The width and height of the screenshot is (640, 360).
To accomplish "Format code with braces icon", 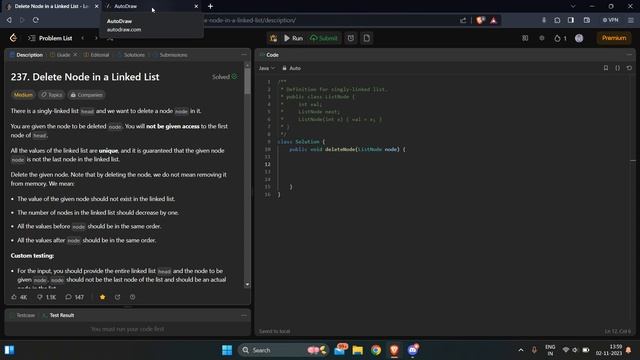I will click(618, 68).
